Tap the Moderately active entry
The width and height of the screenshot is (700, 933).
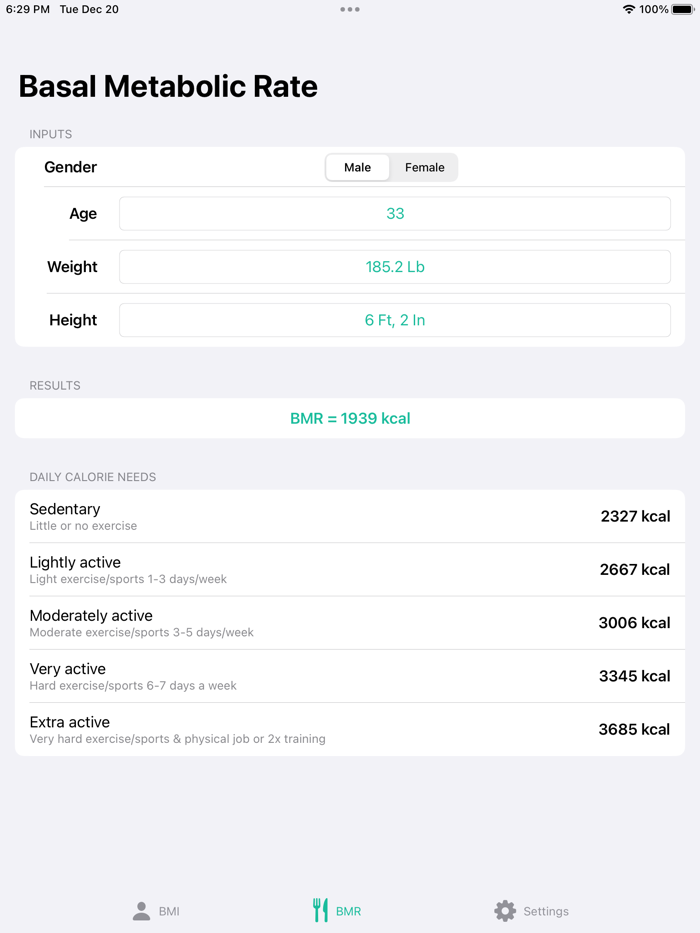pyautogui.click(x=350, y=622)
